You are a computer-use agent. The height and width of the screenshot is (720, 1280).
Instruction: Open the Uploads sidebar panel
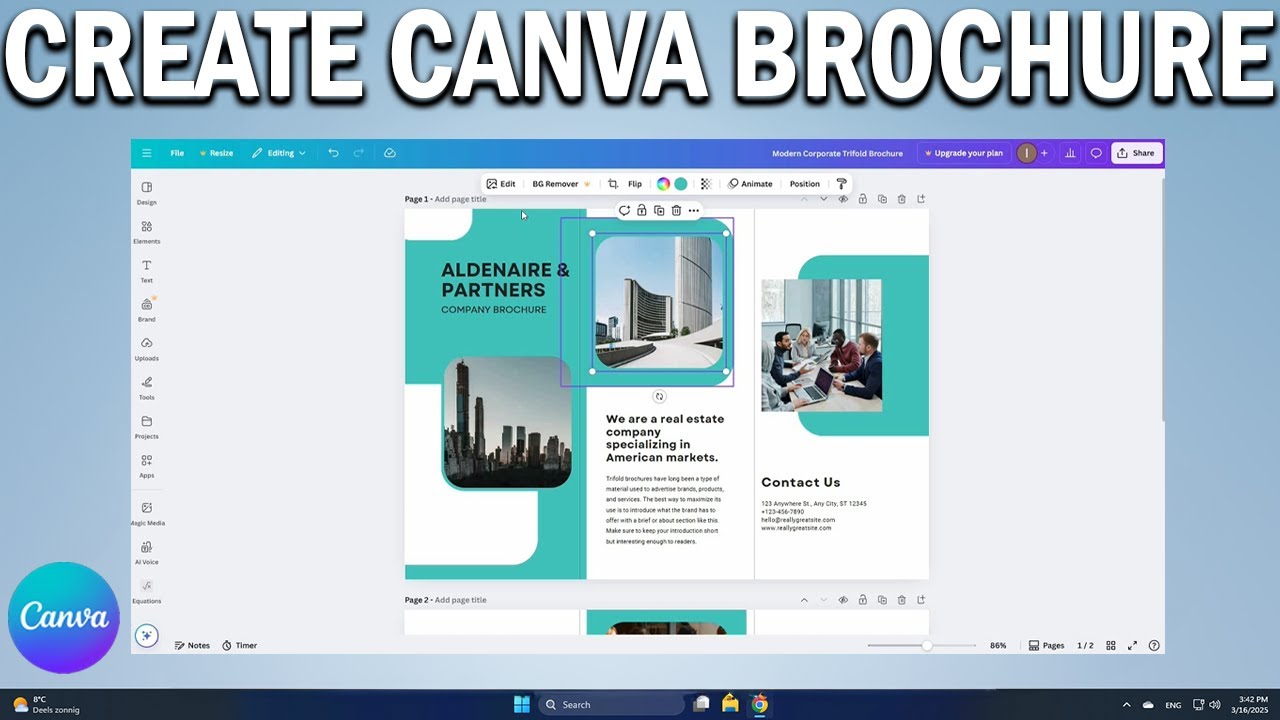coord(147,349)
